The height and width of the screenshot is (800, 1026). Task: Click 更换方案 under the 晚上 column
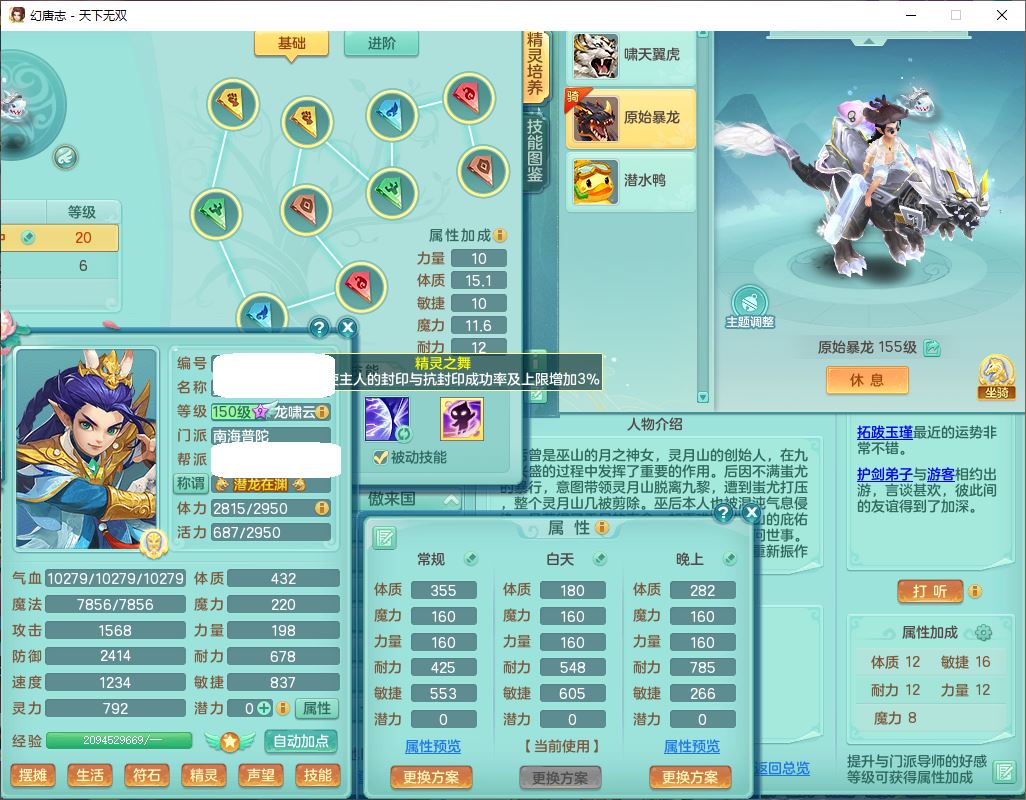click(690, 777)
